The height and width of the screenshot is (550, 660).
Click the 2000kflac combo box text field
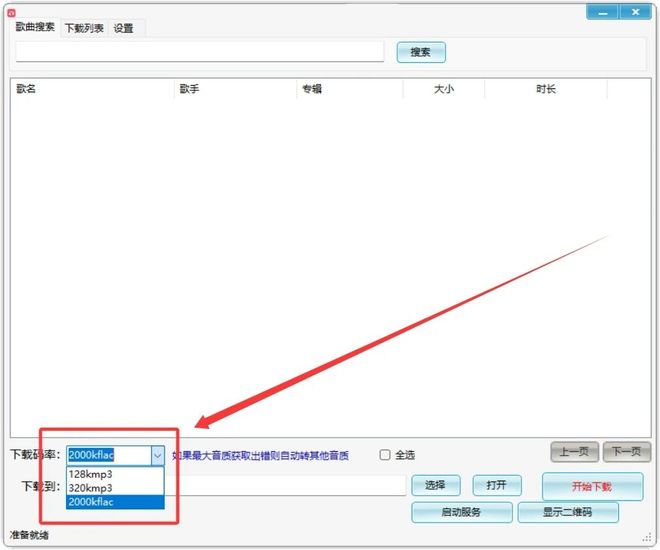coord(109,455)
